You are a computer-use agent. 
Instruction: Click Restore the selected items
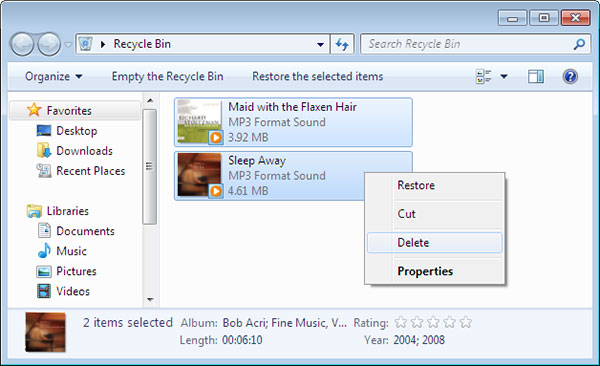pyautogui.click(x=317, y=76)
